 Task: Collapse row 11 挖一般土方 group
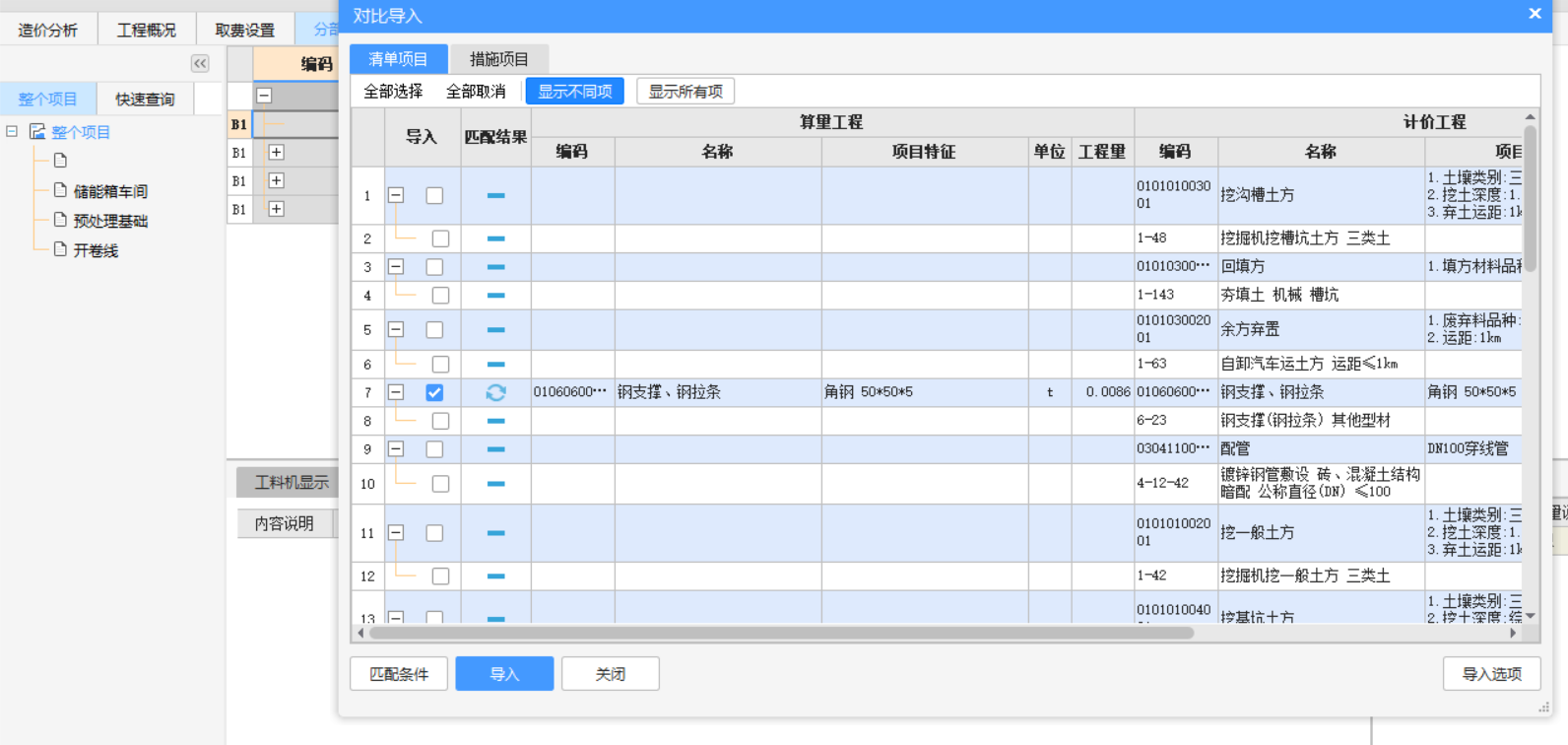396,533
